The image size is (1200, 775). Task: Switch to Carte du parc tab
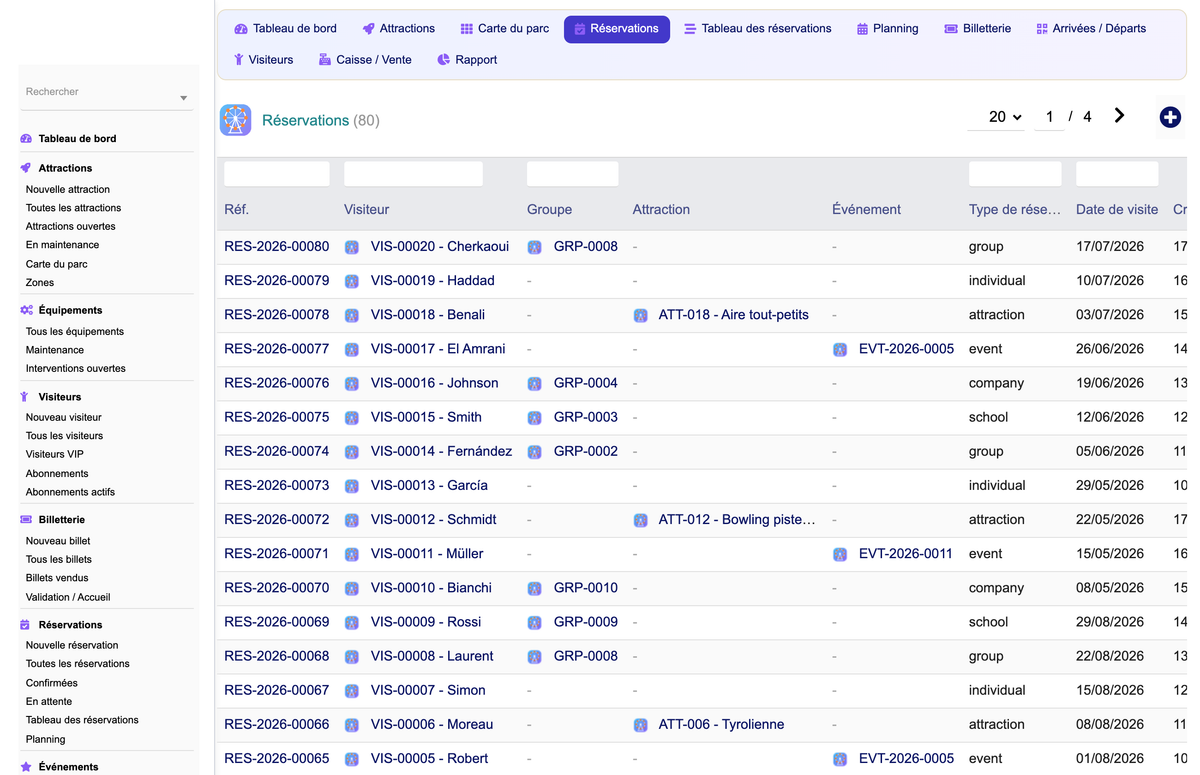coord(504,29)
